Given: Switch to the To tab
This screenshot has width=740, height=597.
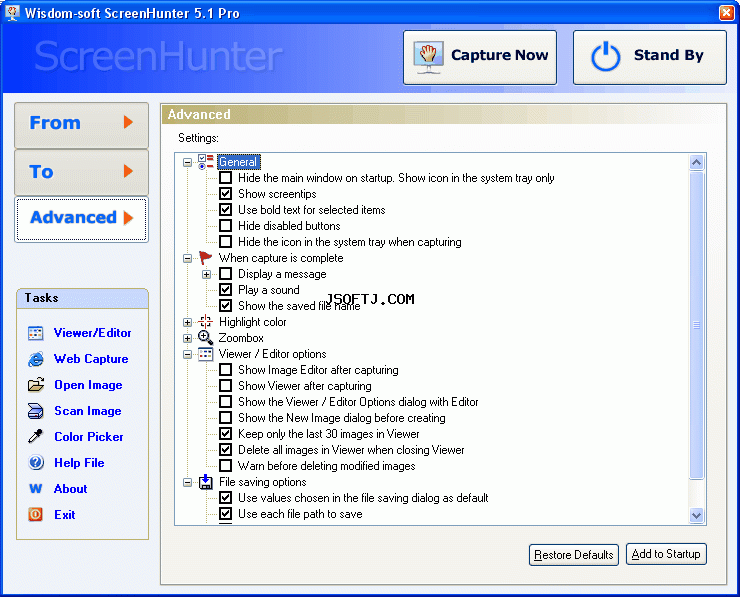Looking at the screenshot, I should (x=82, y=172).
